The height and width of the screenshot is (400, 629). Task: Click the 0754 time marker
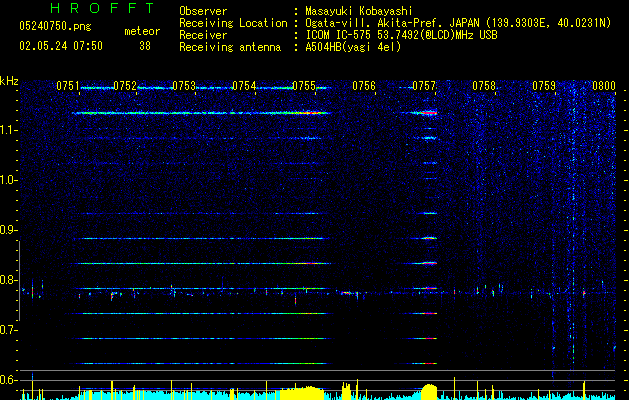pos(244,86)
